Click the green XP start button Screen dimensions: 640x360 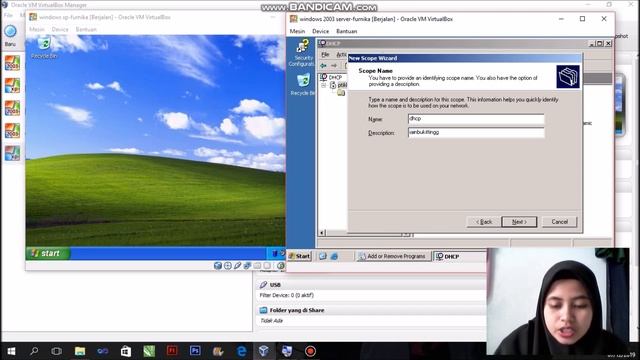47,253
